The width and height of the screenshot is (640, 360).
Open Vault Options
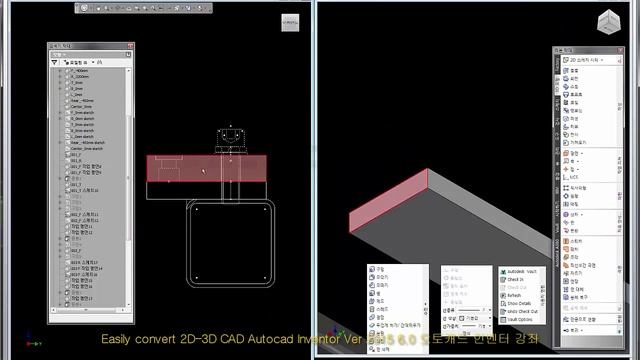[516, 320]
